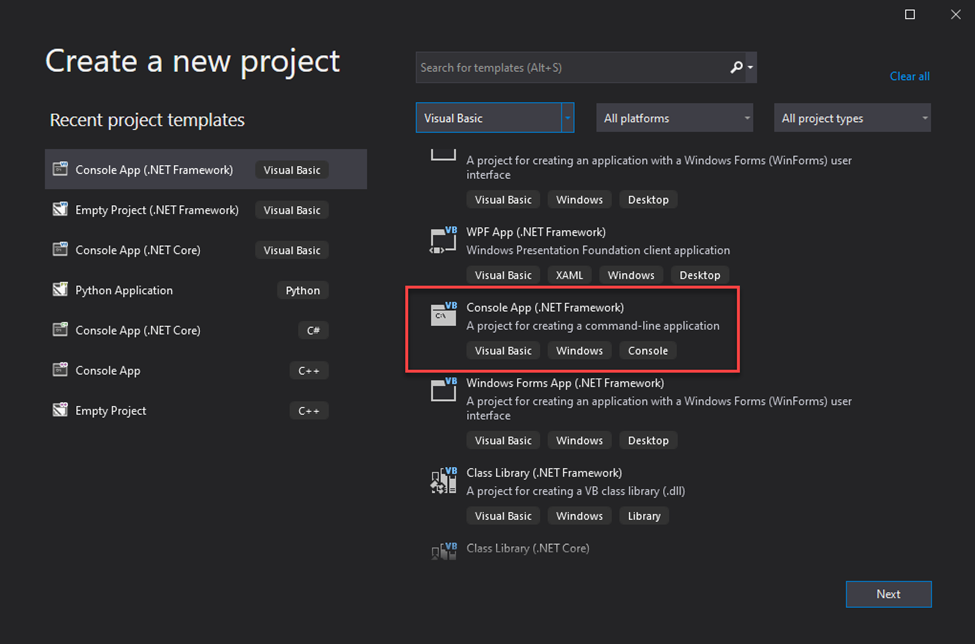This screenshot has width=975, height=644.
Task: Click Visual Basic tag under Console App template
Action: point(503,351)
